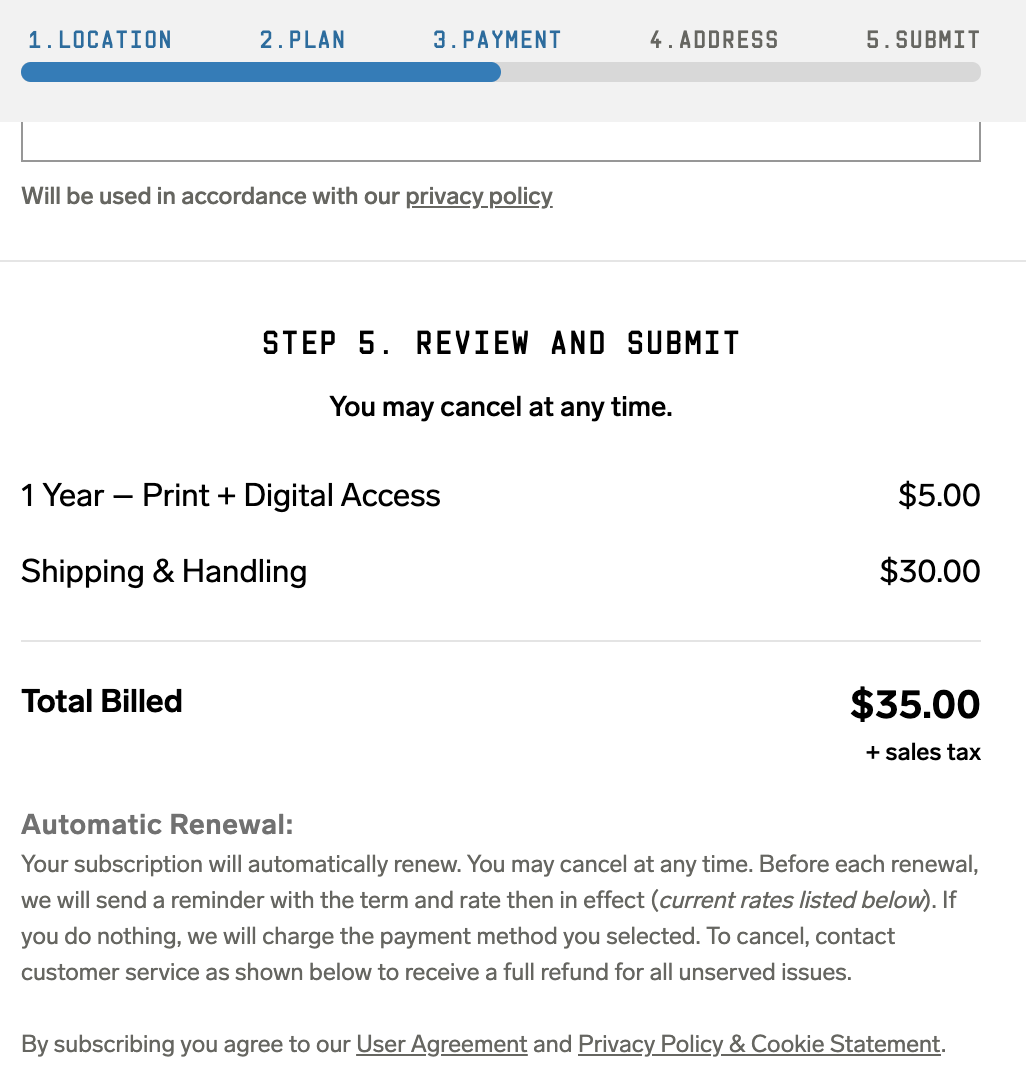Open the privacy policy link under the input

(x=478, y=196)
